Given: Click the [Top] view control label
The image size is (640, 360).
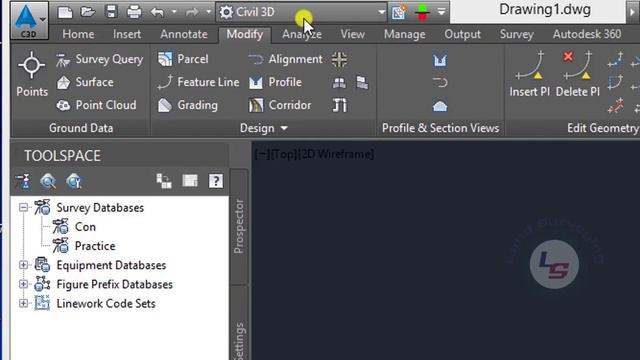Looking at the screenshot, I should (284, 154).
